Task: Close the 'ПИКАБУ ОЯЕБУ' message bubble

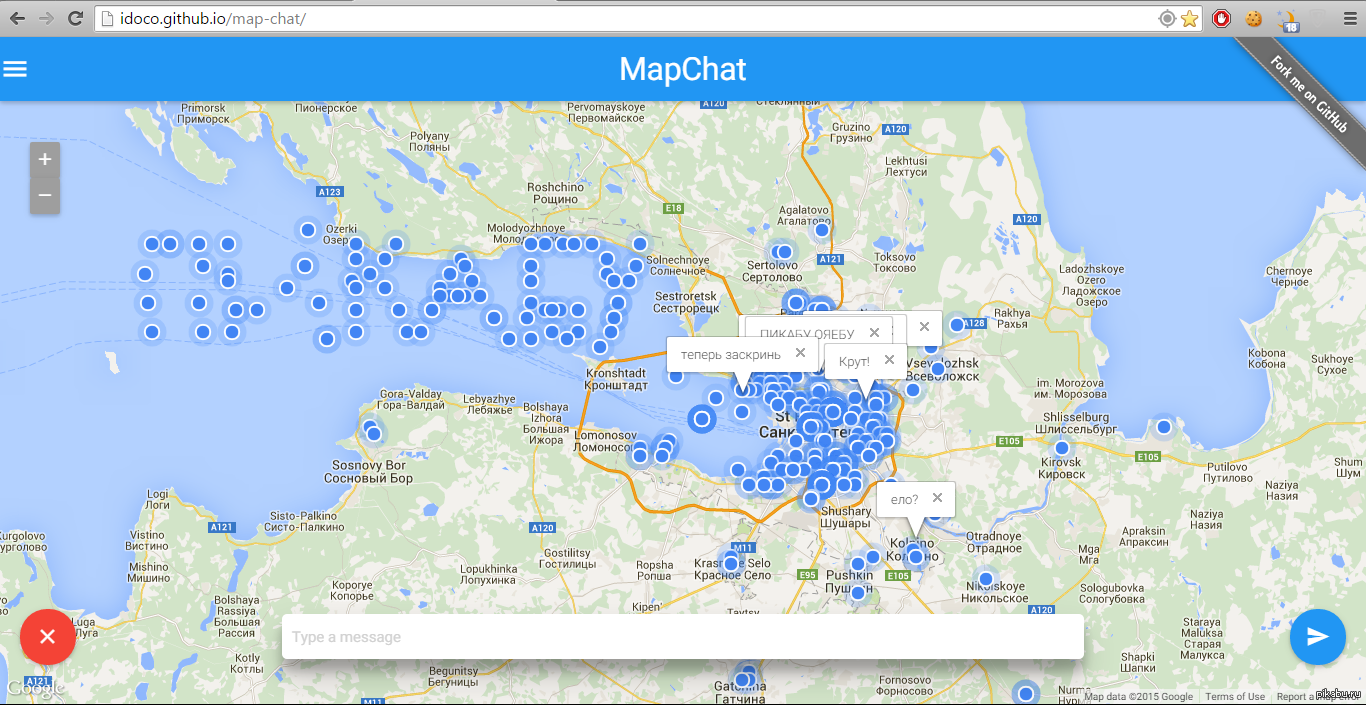Action: coord(874,333)
